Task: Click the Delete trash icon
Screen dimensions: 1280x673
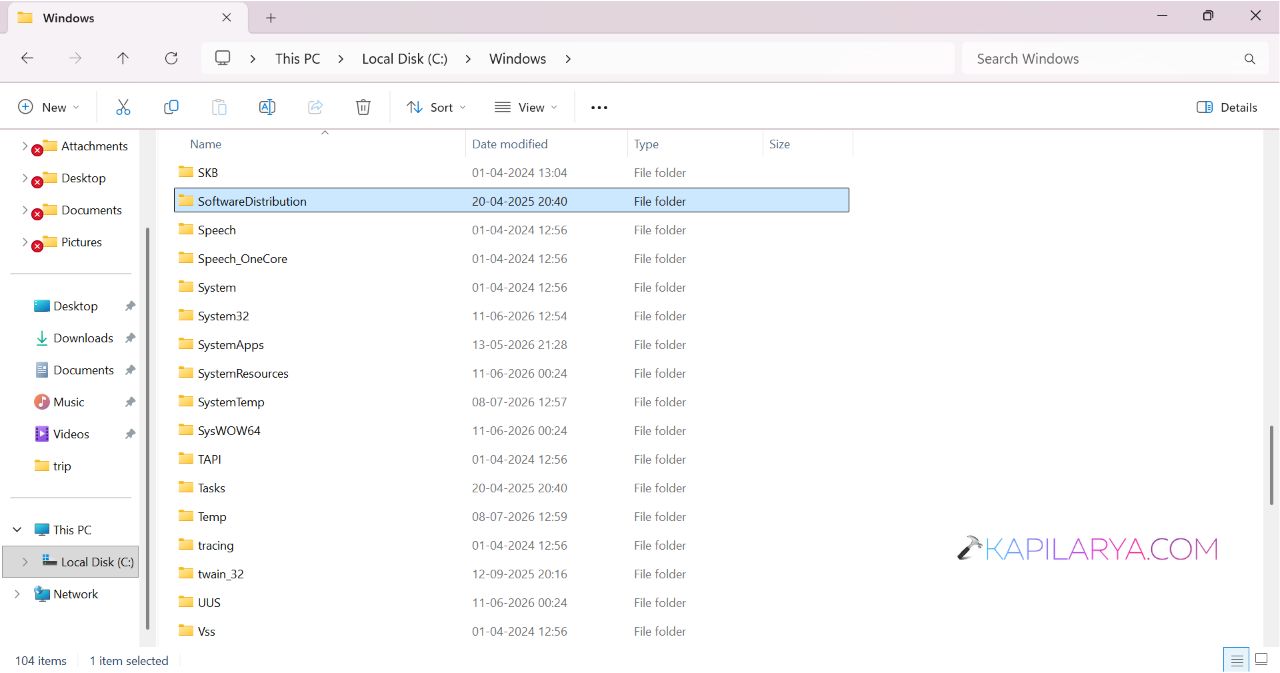Action: [363, 107]
